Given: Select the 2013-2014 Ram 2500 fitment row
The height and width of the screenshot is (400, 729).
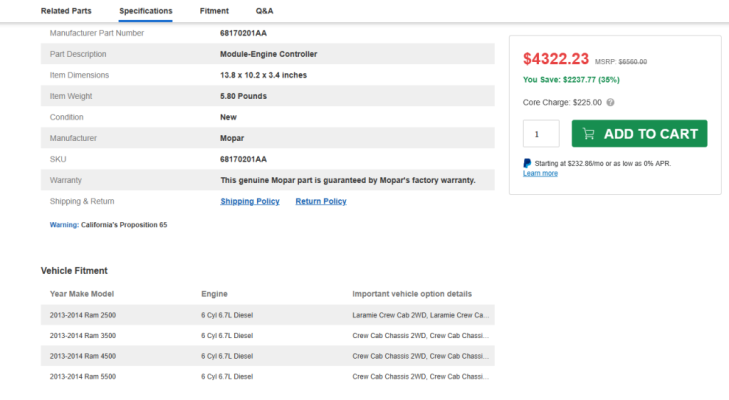Looking at the screenshot, I should click(267, 315).
